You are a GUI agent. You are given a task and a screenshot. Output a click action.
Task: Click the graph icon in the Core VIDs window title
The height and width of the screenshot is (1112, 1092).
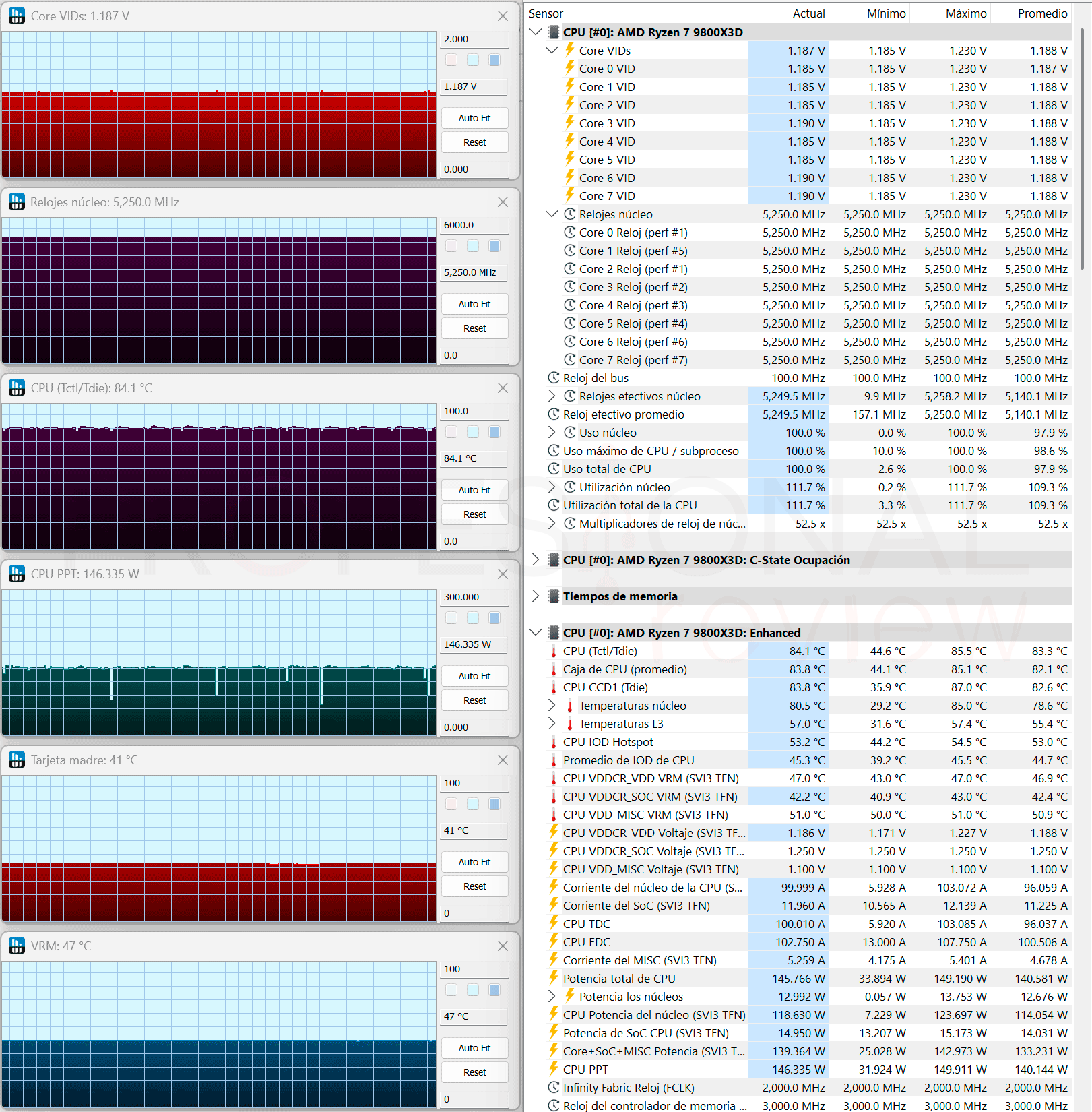click(x=17, y=16)
